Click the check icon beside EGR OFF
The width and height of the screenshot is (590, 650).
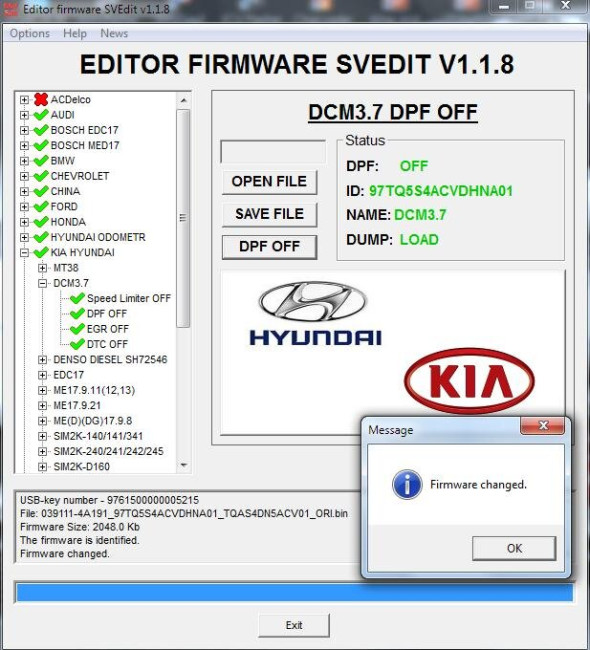pyautogui.click(x=78, y=329)
